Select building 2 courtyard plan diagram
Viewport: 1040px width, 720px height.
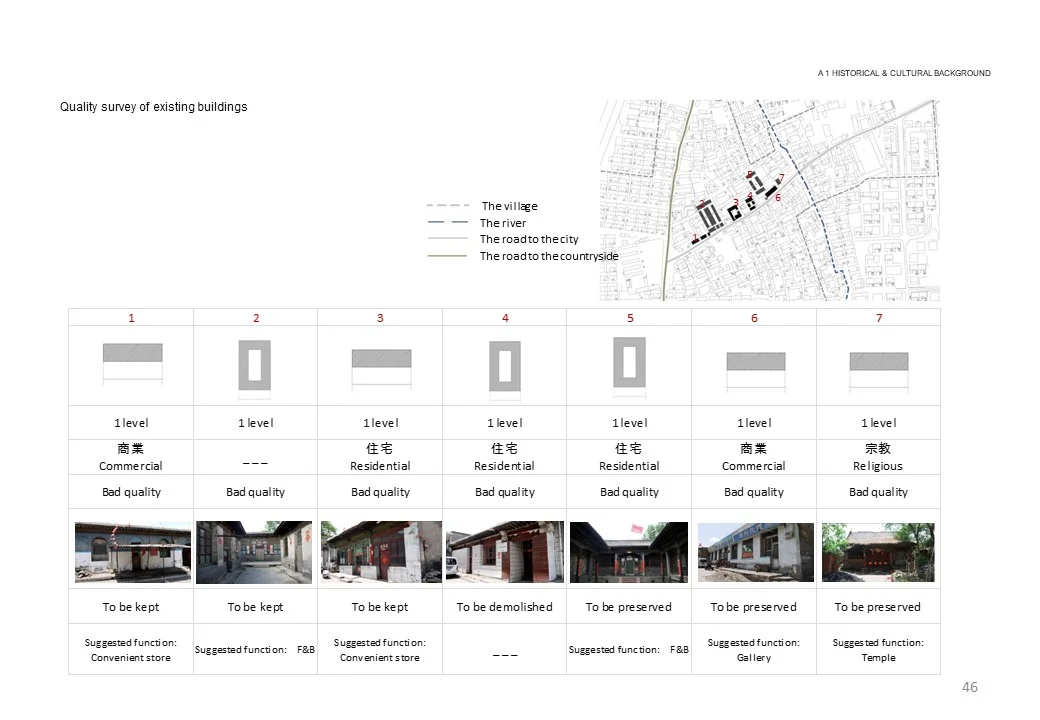255,369
